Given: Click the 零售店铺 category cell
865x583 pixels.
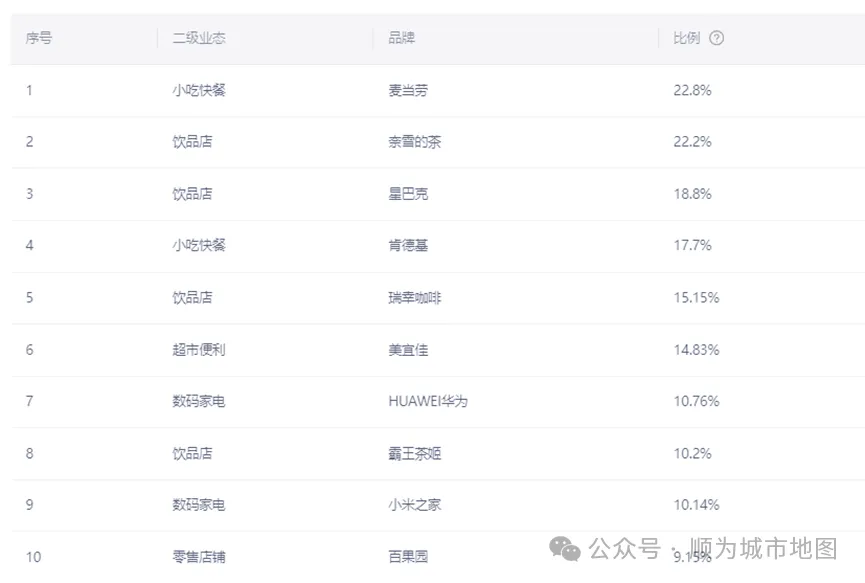Looking at the screenshot, I should click(198, 557).
